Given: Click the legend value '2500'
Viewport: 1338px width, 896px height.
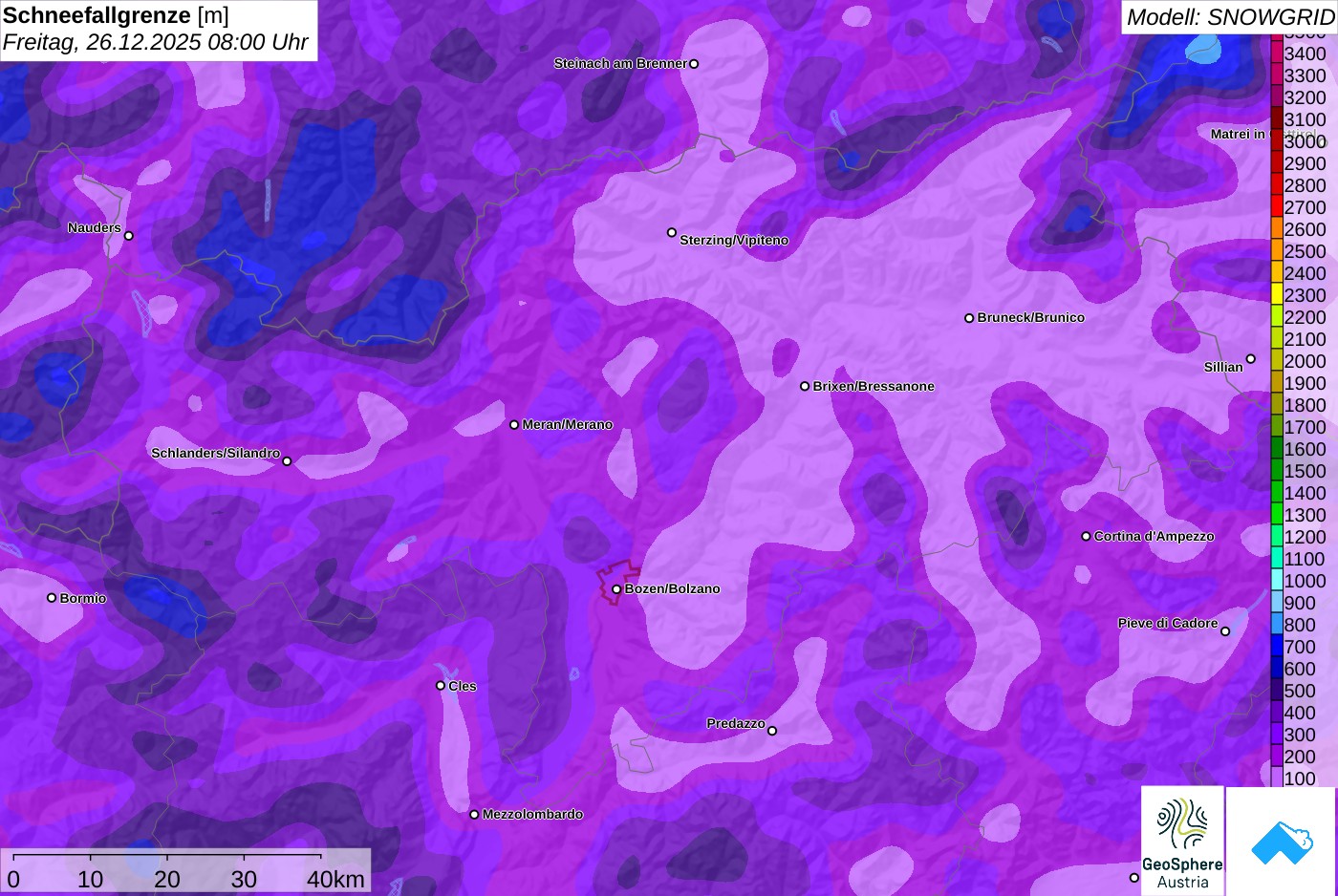Looking at the screenshot, I should [x=1305, y=251].
